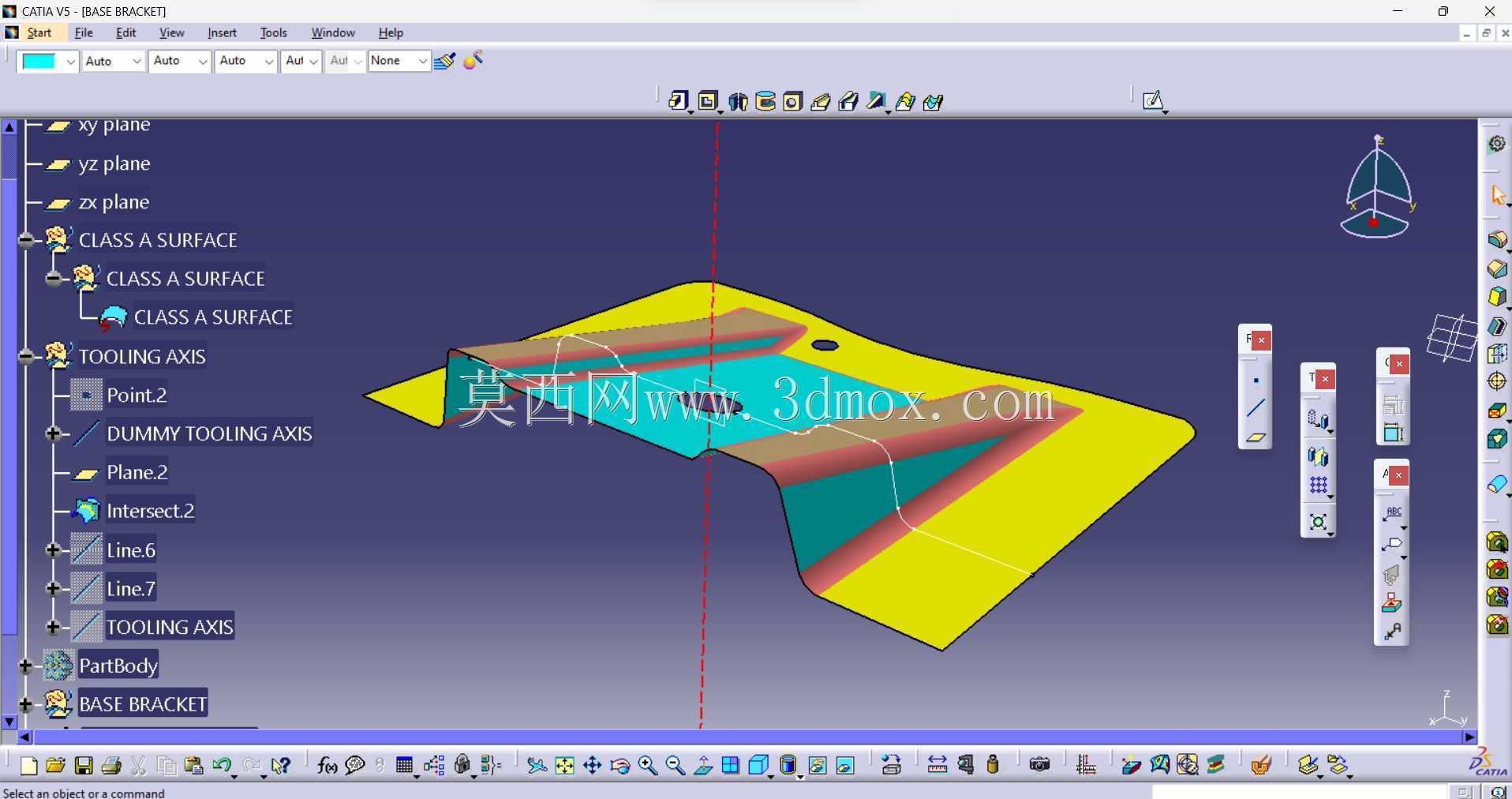Collapse the top CLASS A SURFACE node
Screen dimensions: 1512x799
(x=26, y=240)
